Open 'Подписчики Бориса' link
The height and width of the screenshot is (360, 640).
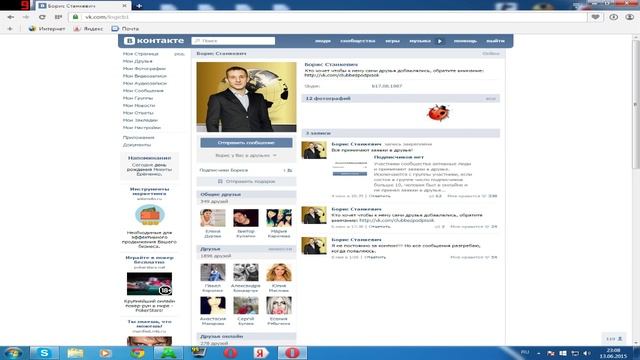(224, 170)
